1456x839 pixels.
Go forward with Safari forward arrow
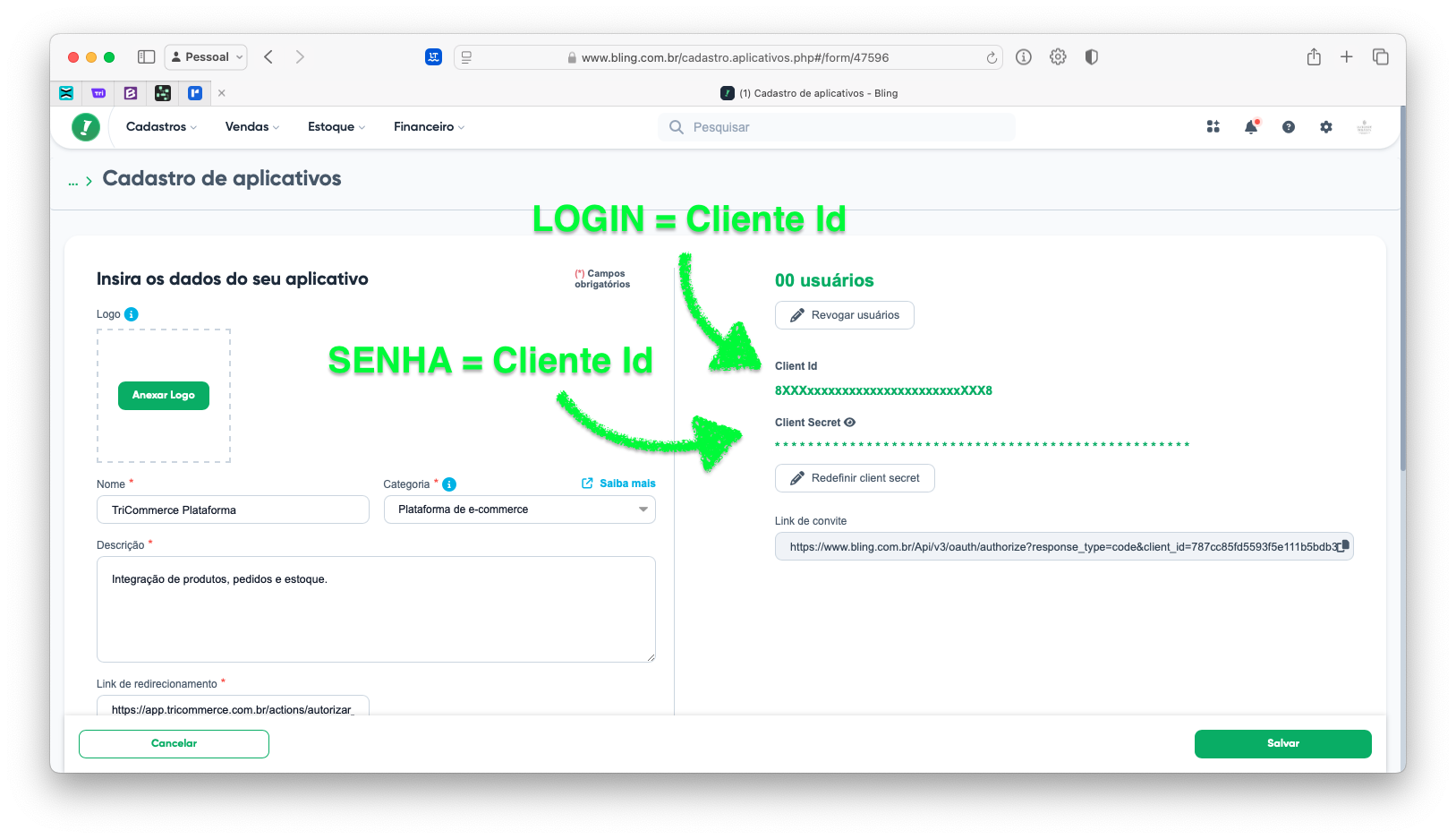coord(300,56)
